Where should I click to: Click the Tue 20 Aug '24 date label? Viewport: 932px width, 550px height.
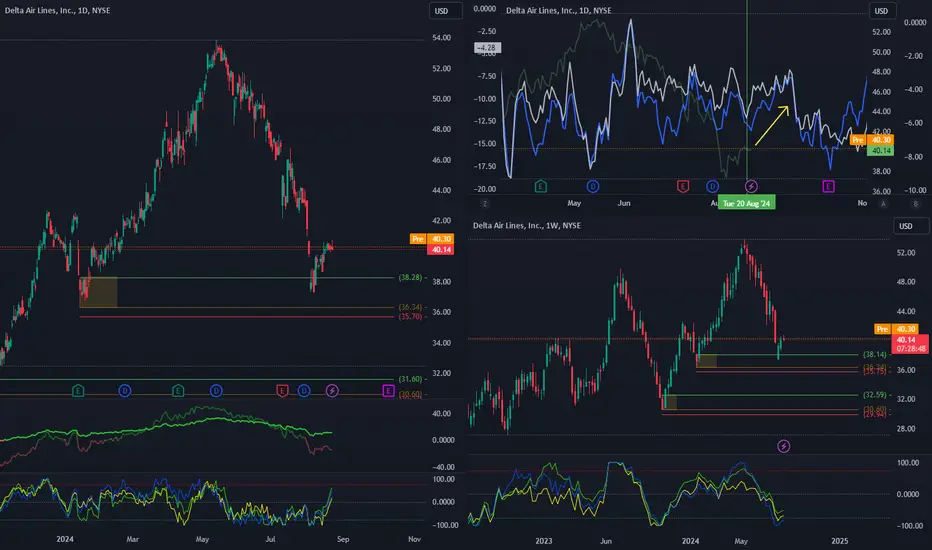tap(747, 203)
